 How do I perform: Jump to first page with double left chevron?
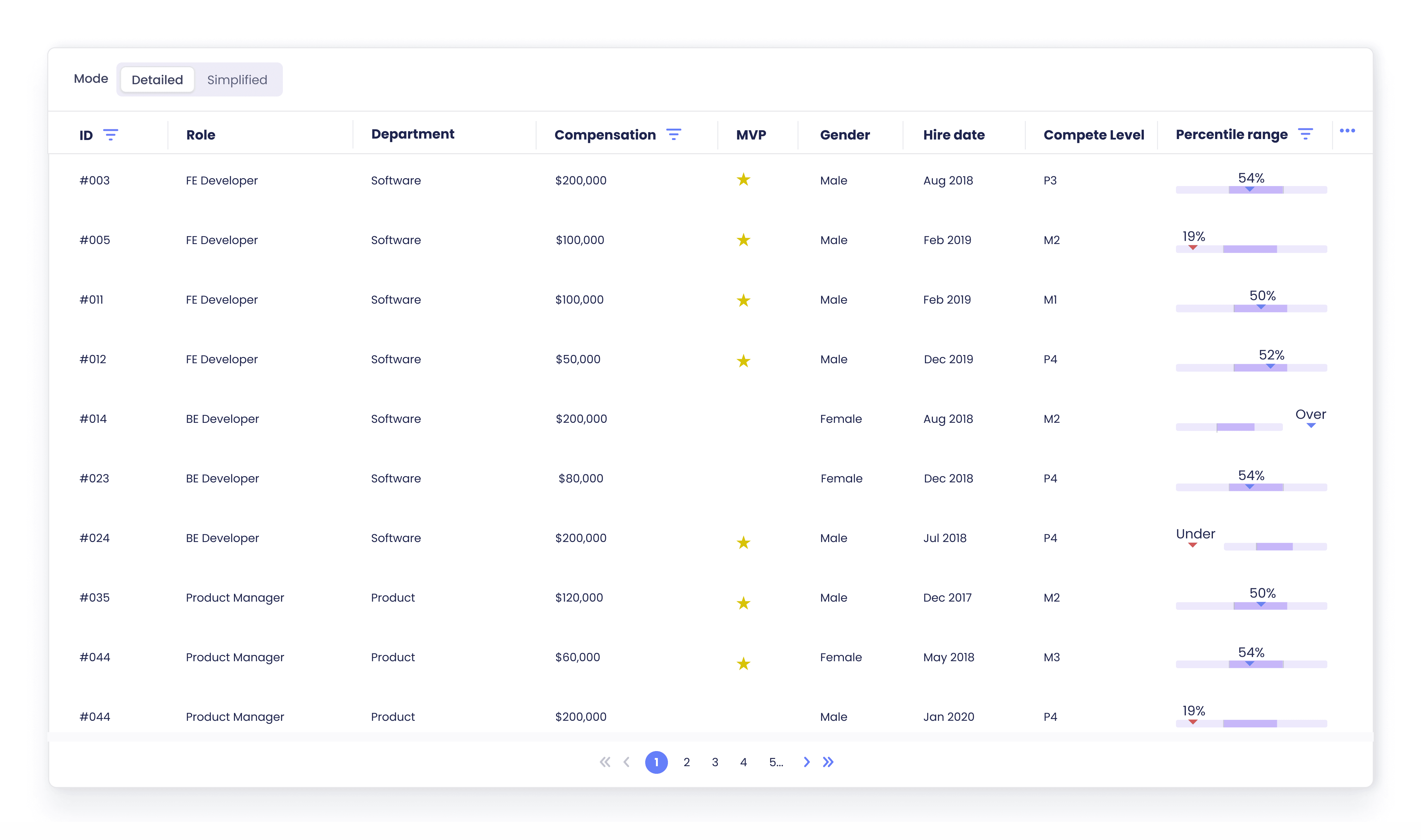tap(605, 762)
